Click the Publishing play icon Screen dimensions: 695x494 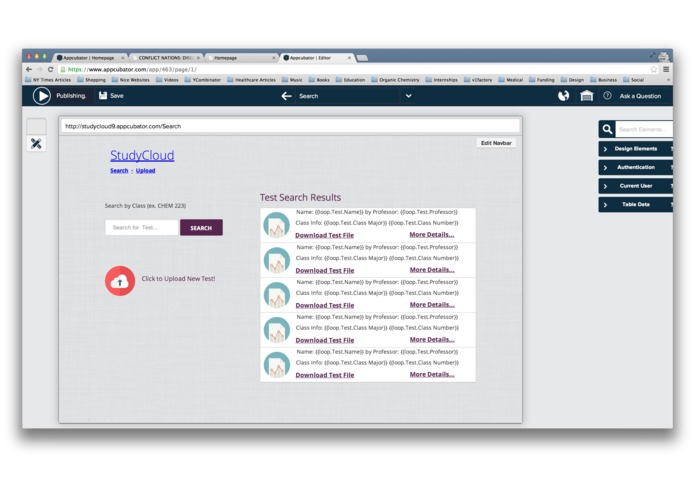tap(42, 96)
